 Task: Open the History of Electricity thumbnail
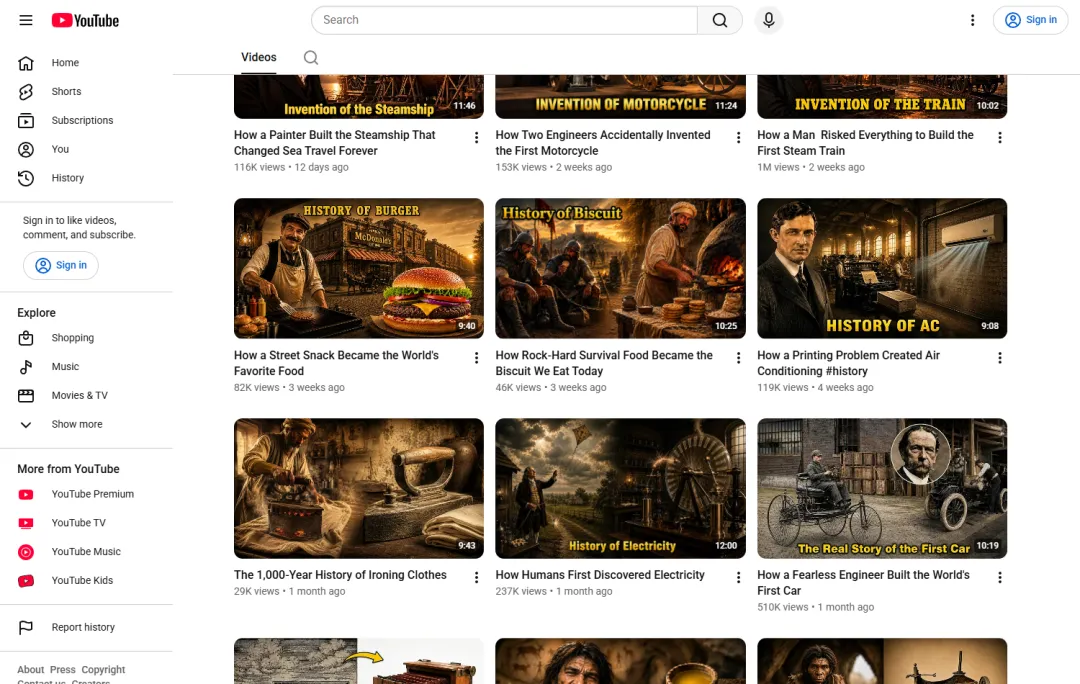pos(620,488)
